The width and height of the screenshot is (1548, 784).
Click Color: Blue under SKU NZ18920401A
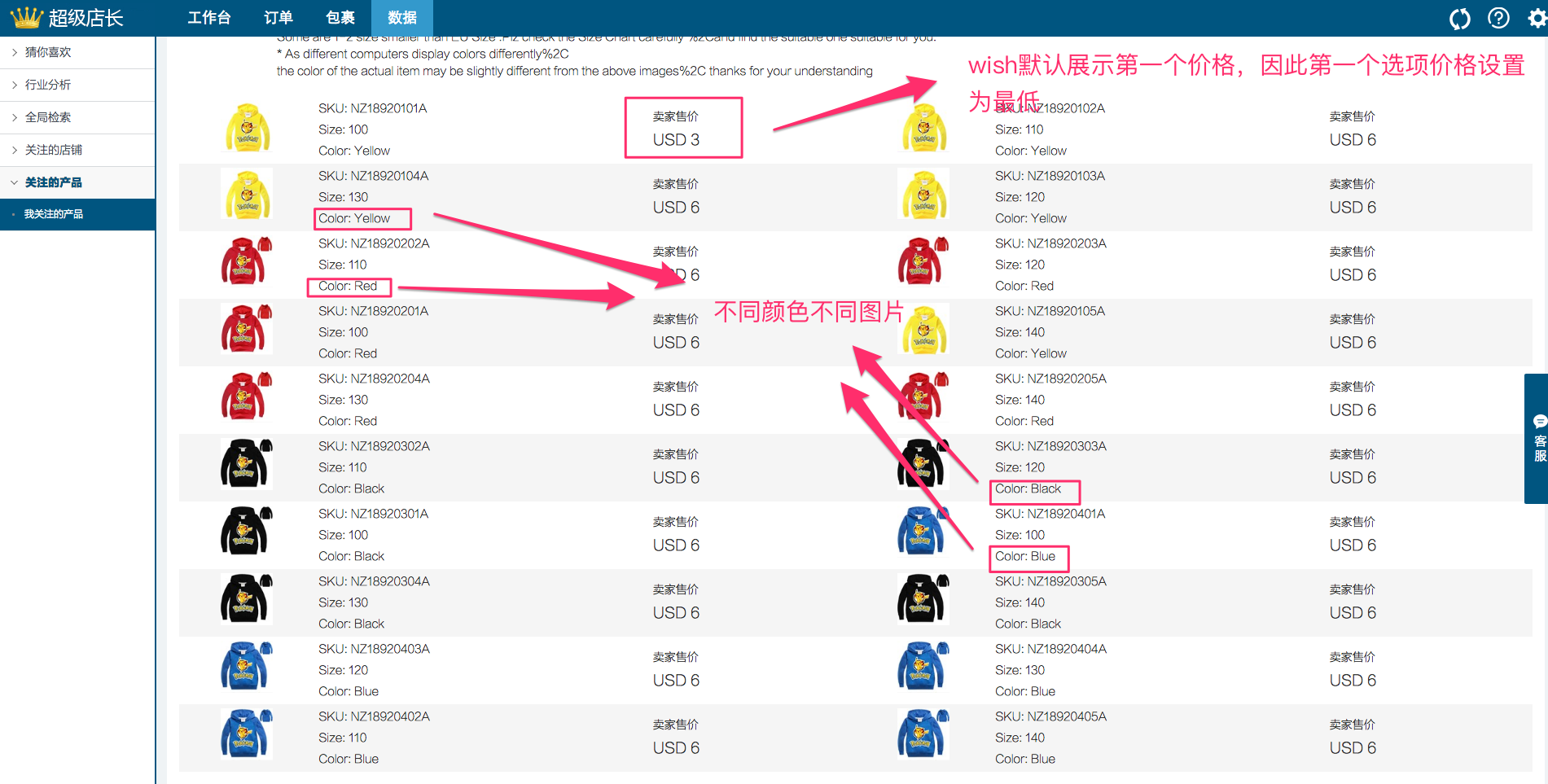pyautogui.click(x=1025, y=556)
